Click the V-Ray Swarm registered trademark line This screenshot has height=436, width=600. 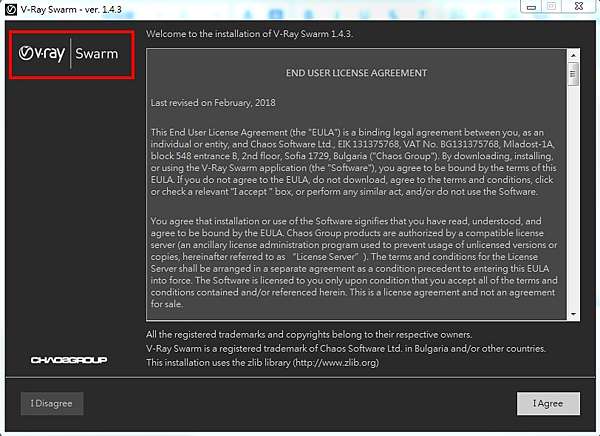(x=346, y=348)
